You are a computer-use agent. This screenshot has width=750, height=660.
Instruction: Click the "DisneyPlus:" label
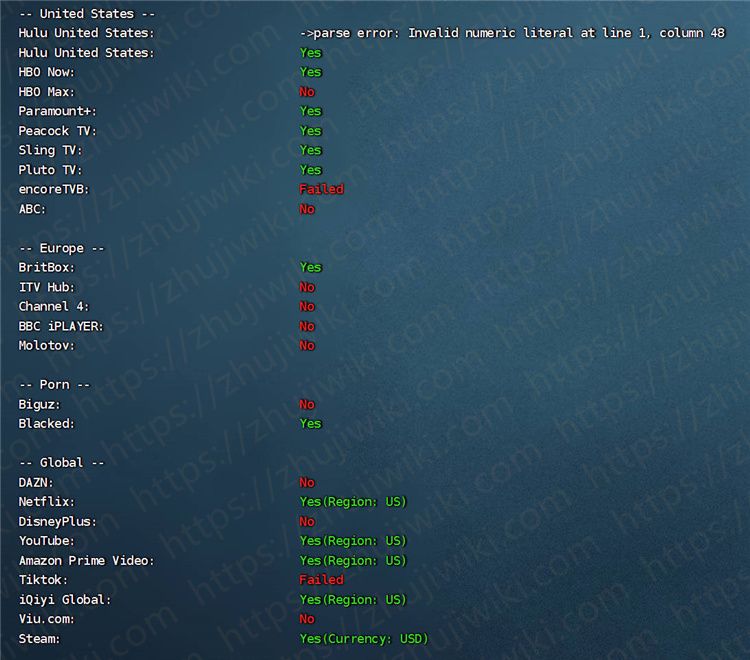pyautogui.click(x=57, y=521)
